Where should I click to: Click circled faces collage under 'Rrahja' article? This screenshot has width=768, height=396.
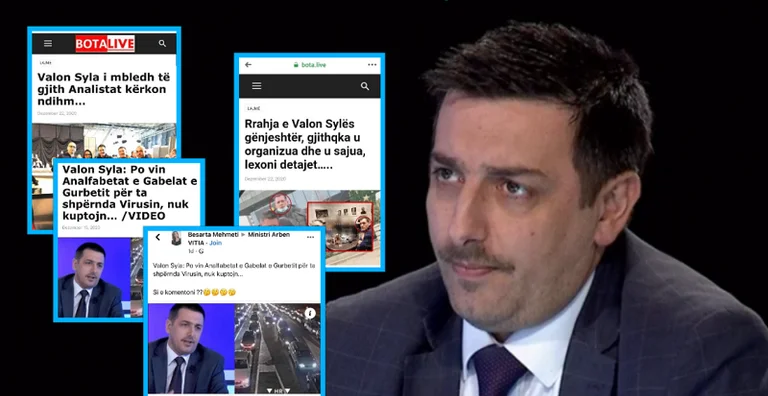(x=310, y=228)
